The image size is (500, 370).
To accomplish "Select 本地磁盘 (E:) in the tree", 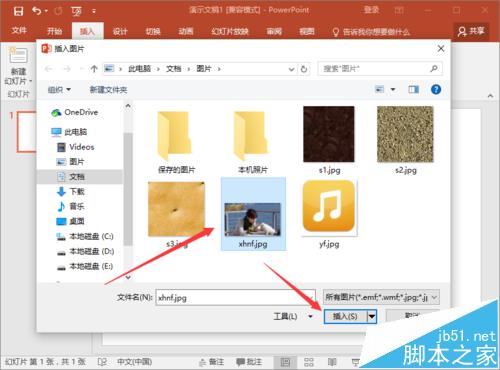I will click(x=85, y=266).
